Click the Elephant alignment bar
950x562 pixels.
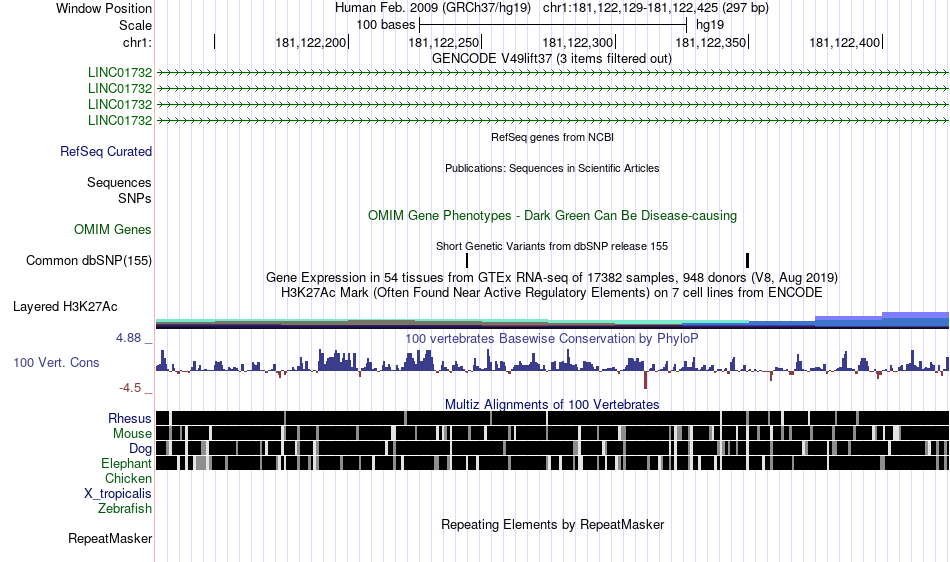[x=552, y=463]
